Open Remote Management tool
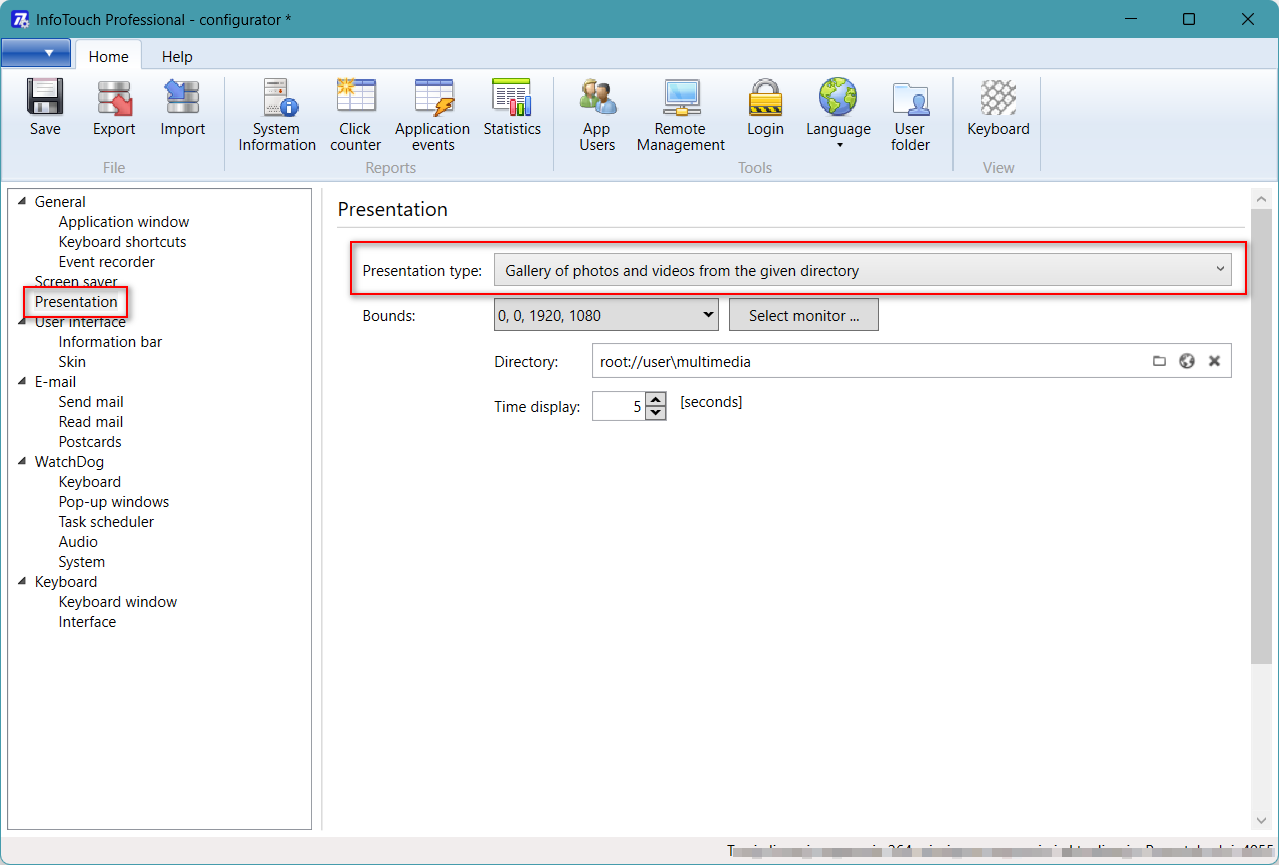This screenshot has width=1279, height=865. [x=681, y=115]
